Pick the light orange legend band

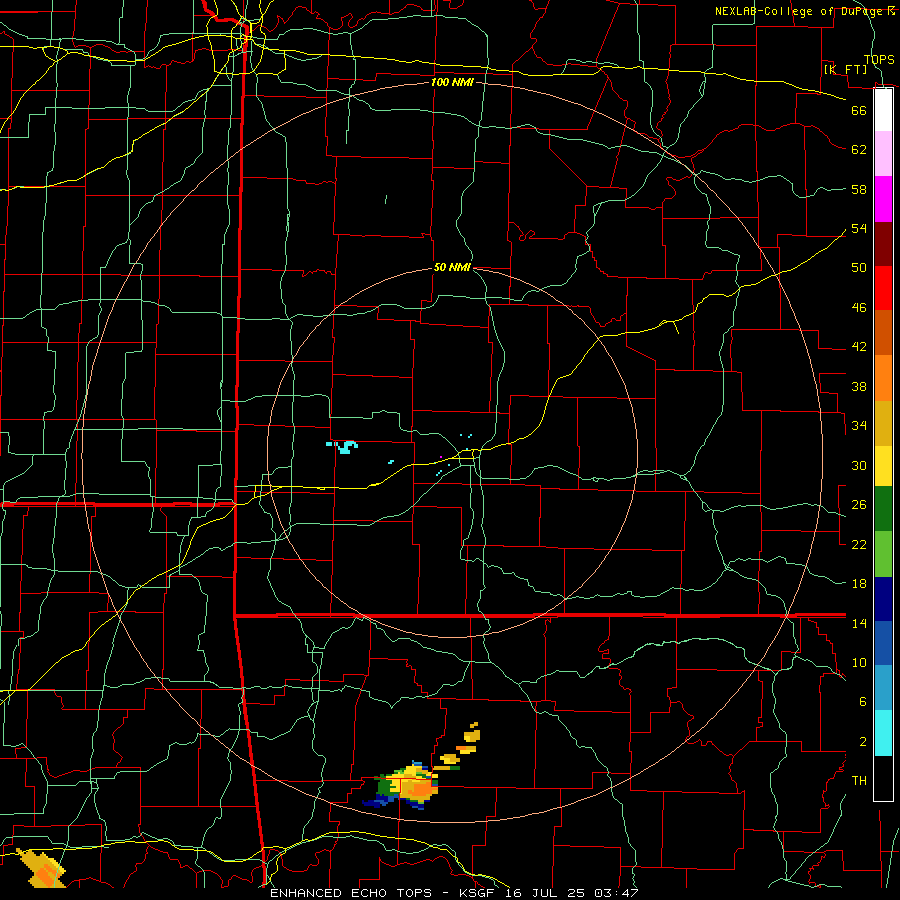tap(883, 378)
